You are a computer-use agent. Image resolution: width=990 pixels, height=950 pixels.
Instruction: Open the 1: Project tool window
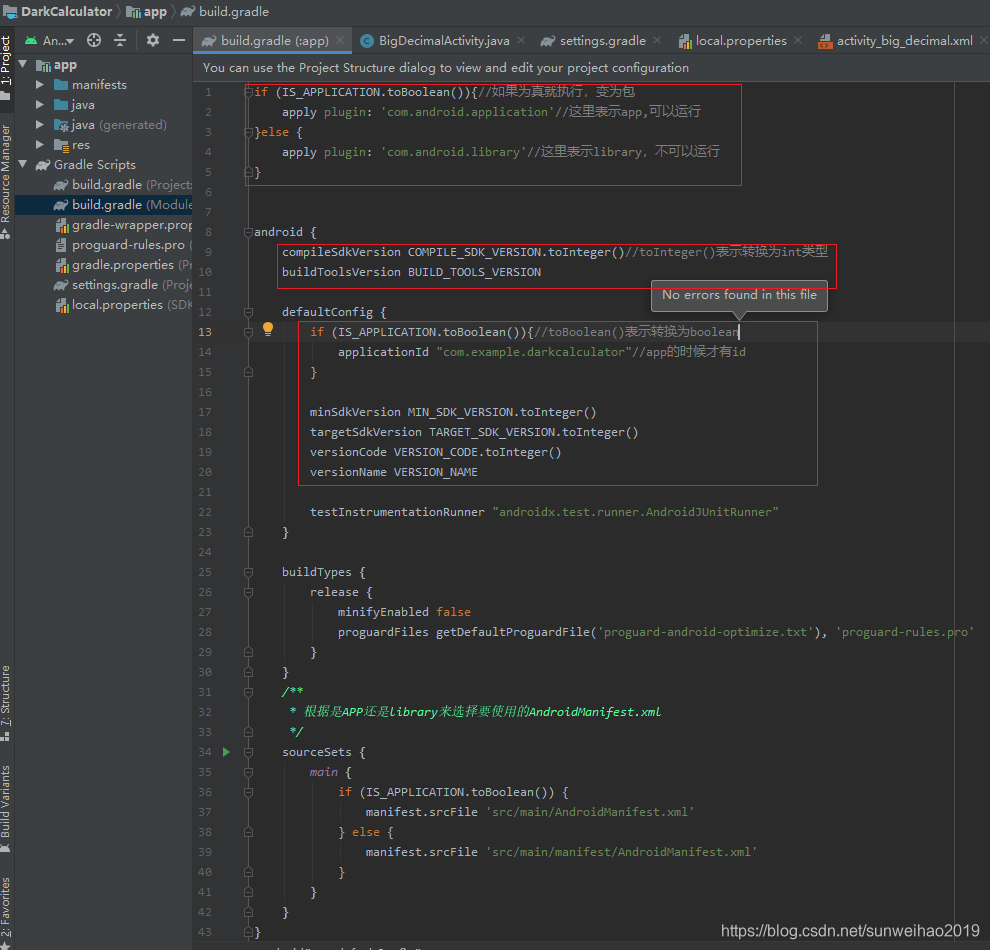click(6, 66)
